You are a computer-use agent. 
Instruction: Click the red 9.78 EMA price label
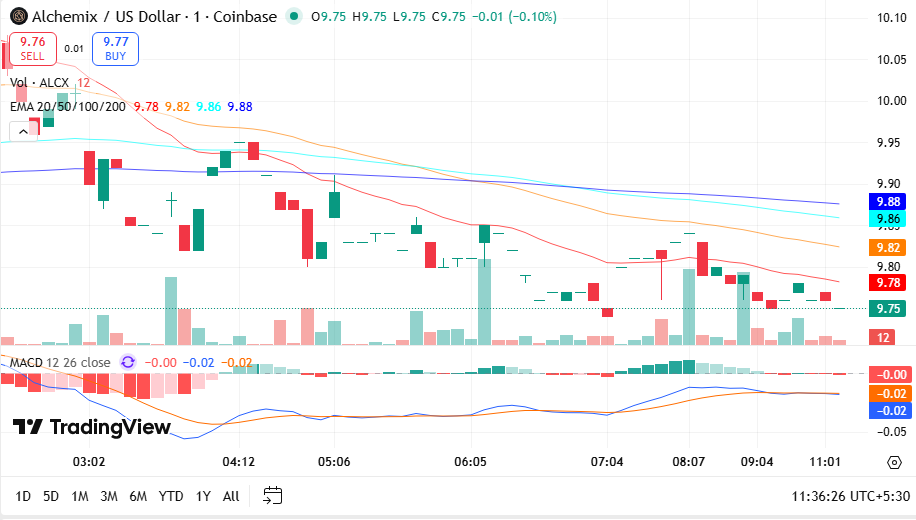coord(888,283)
